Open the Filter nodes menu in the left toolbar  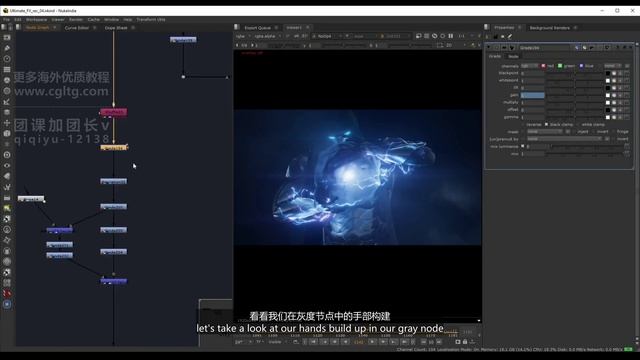(x=7, y=91)
